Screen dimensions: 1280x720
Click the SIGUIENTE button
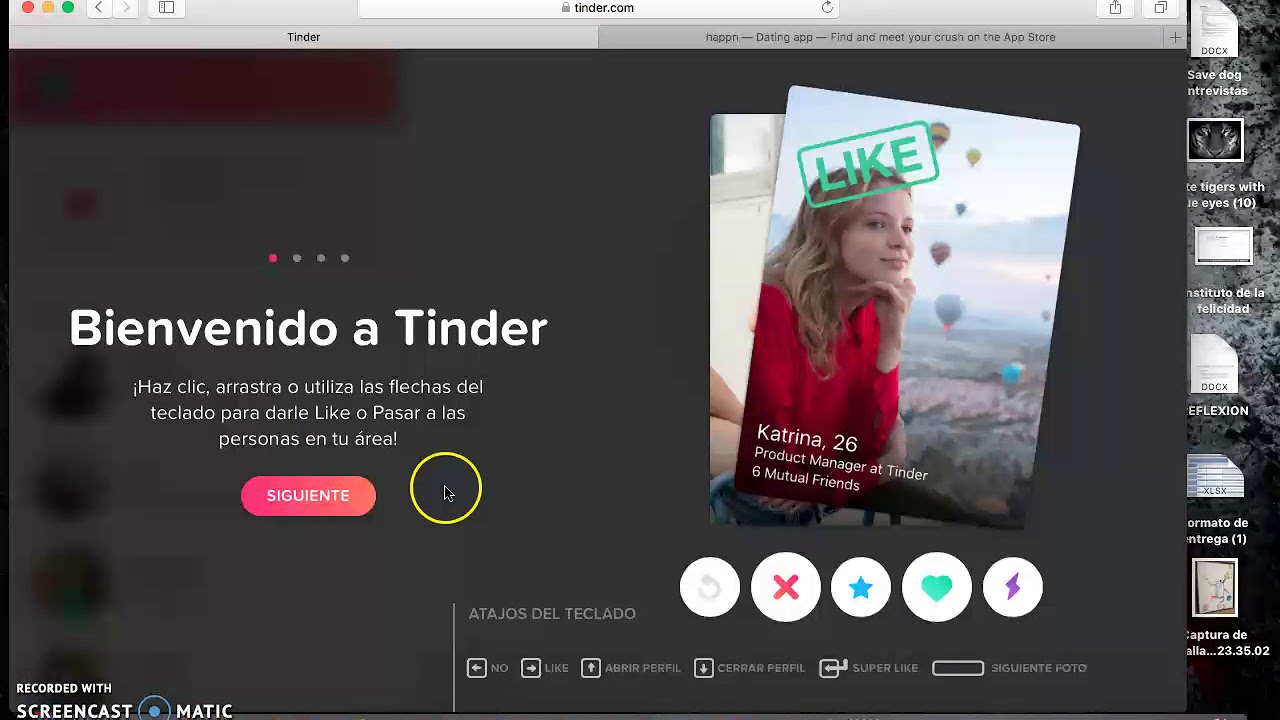coord(308,496)
